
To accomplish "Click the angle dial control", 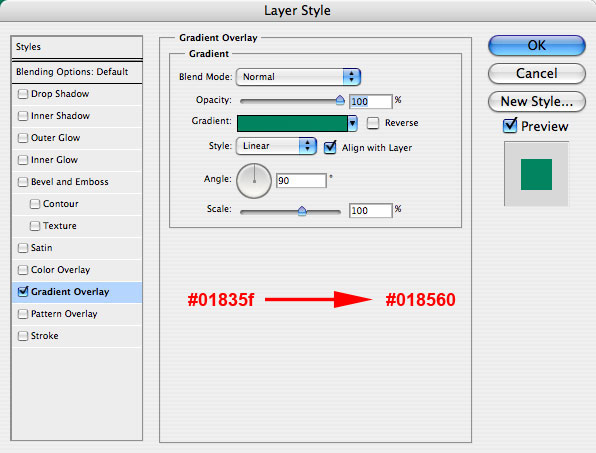I will (x=254, y=181).
